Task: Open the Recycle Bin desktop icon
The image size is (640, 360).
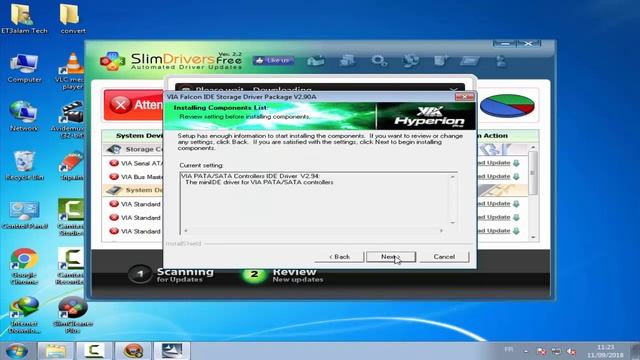Action: tap(24, 165)
